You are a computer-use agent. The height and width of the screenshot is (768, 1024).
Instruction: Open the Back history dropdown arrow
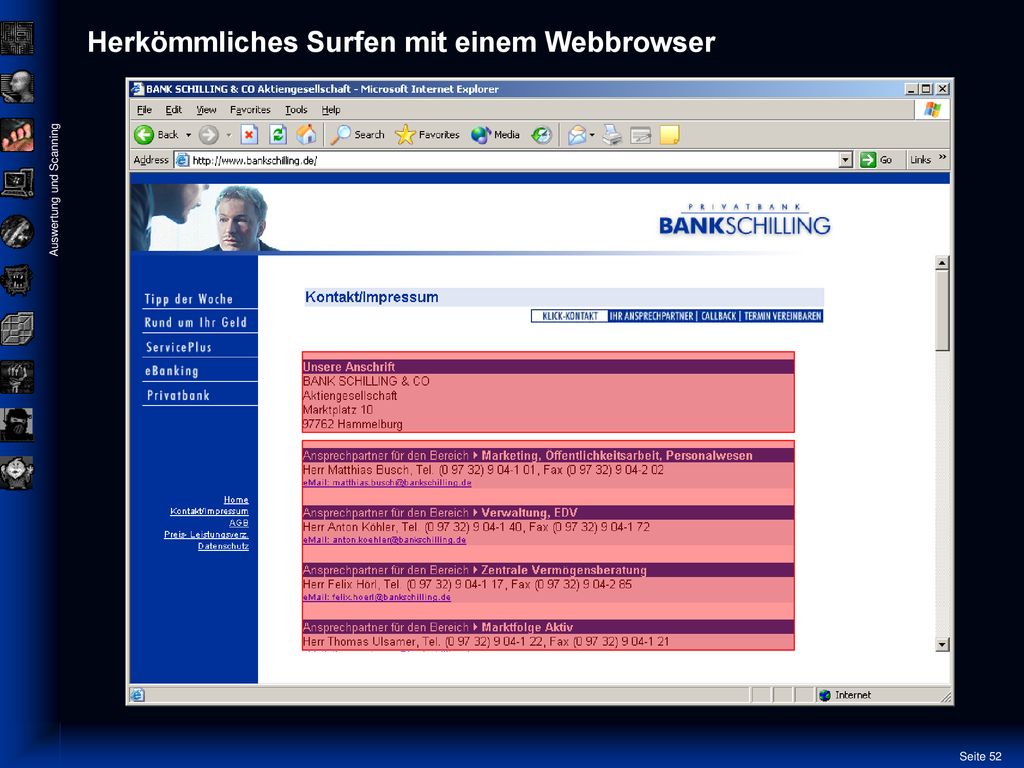tap(188, 135)
